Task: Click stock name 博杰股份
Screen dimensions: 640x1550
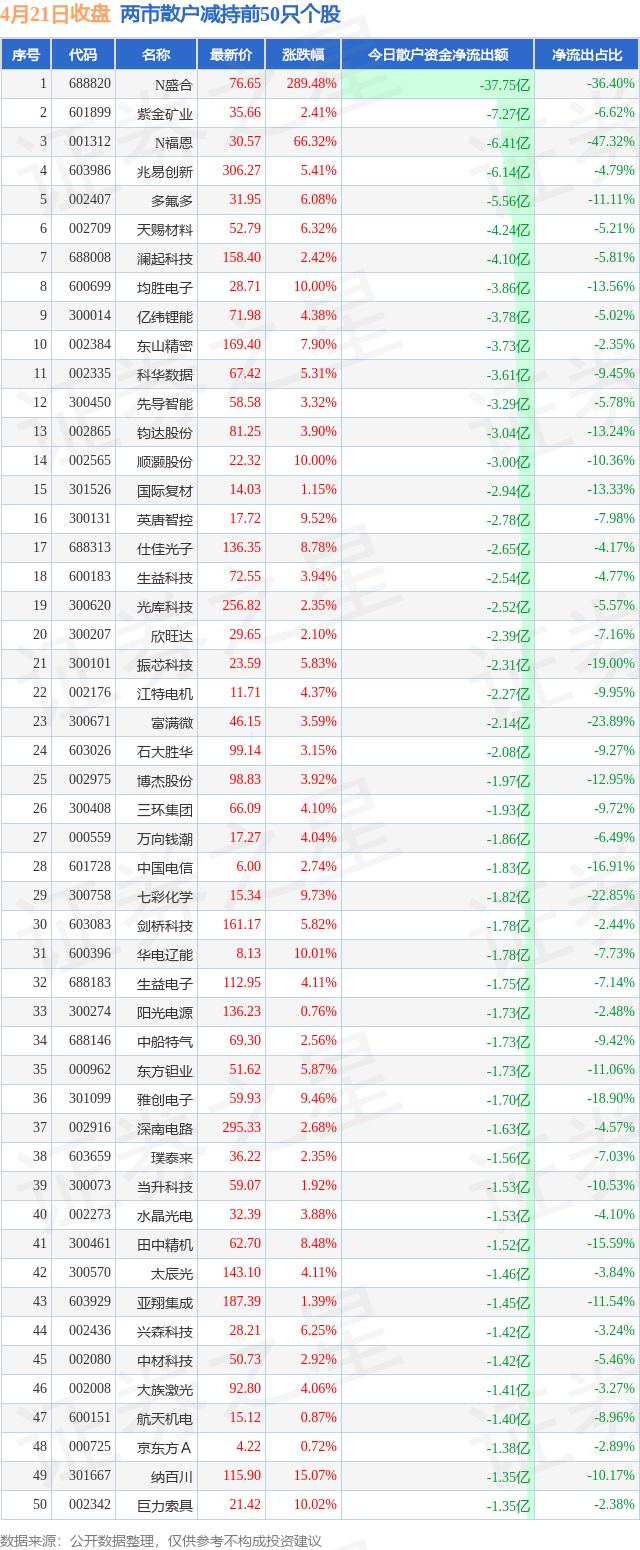Action: coord(165,780)
